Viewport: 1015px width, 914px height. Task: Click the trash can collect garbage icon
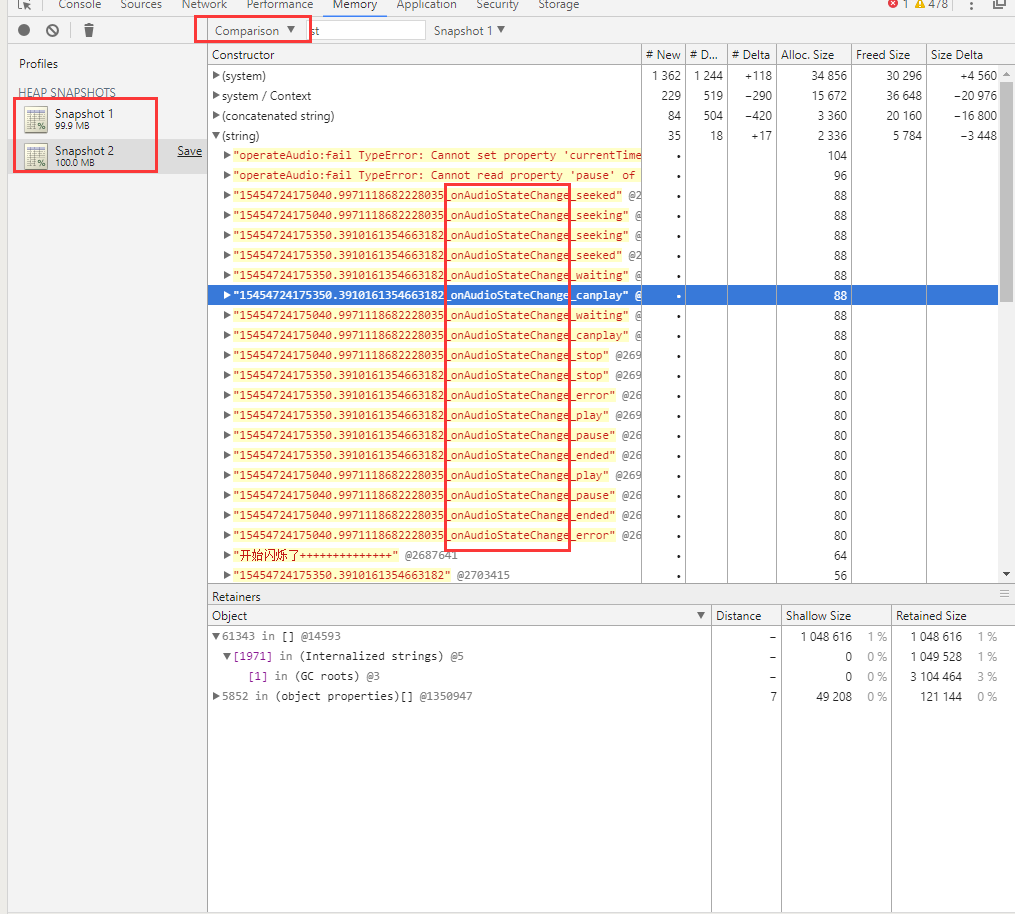89,30
